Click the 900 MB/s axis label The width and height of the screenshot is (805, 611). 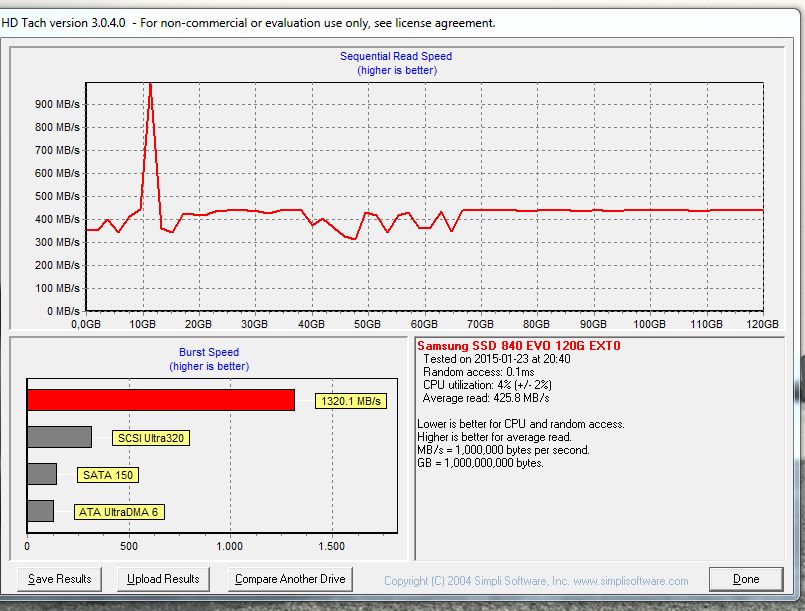click(57, 104)
